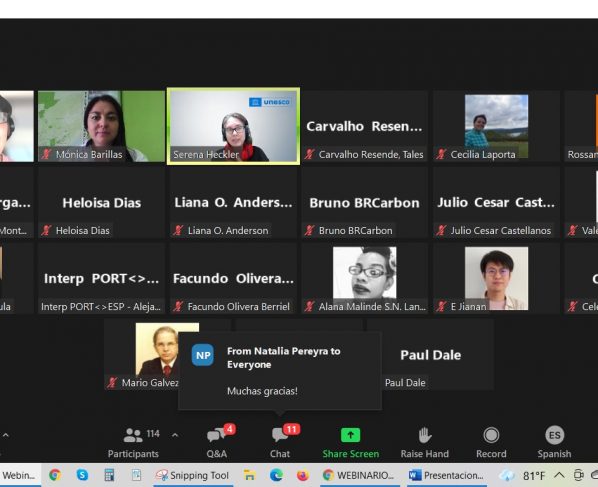Open Microsoft Edge from the taskbar
The image size is (598, 487).
[x=276, y=475]
